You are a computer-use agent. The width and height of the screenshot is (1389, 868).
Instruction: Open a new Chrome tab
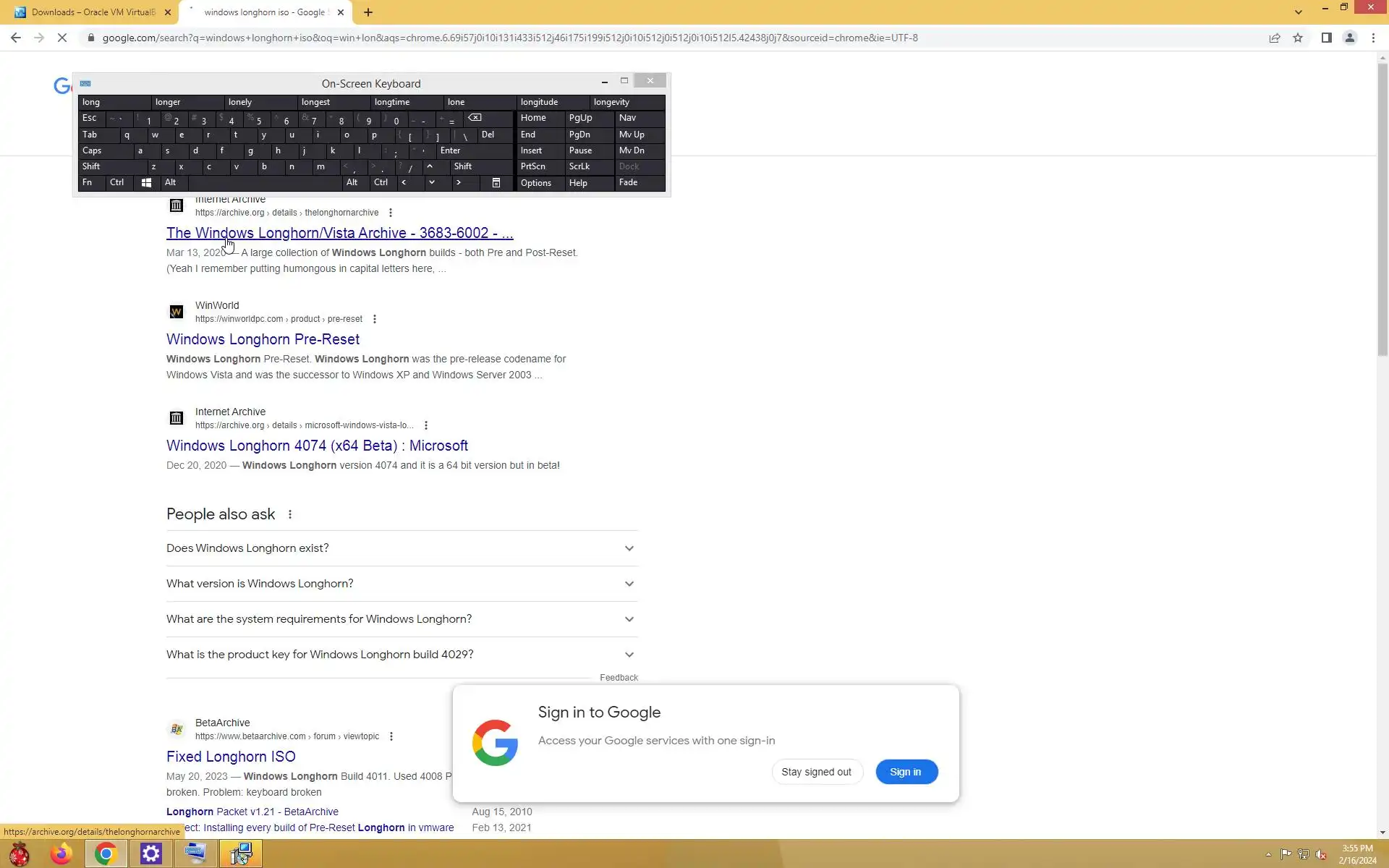(368, 12)
